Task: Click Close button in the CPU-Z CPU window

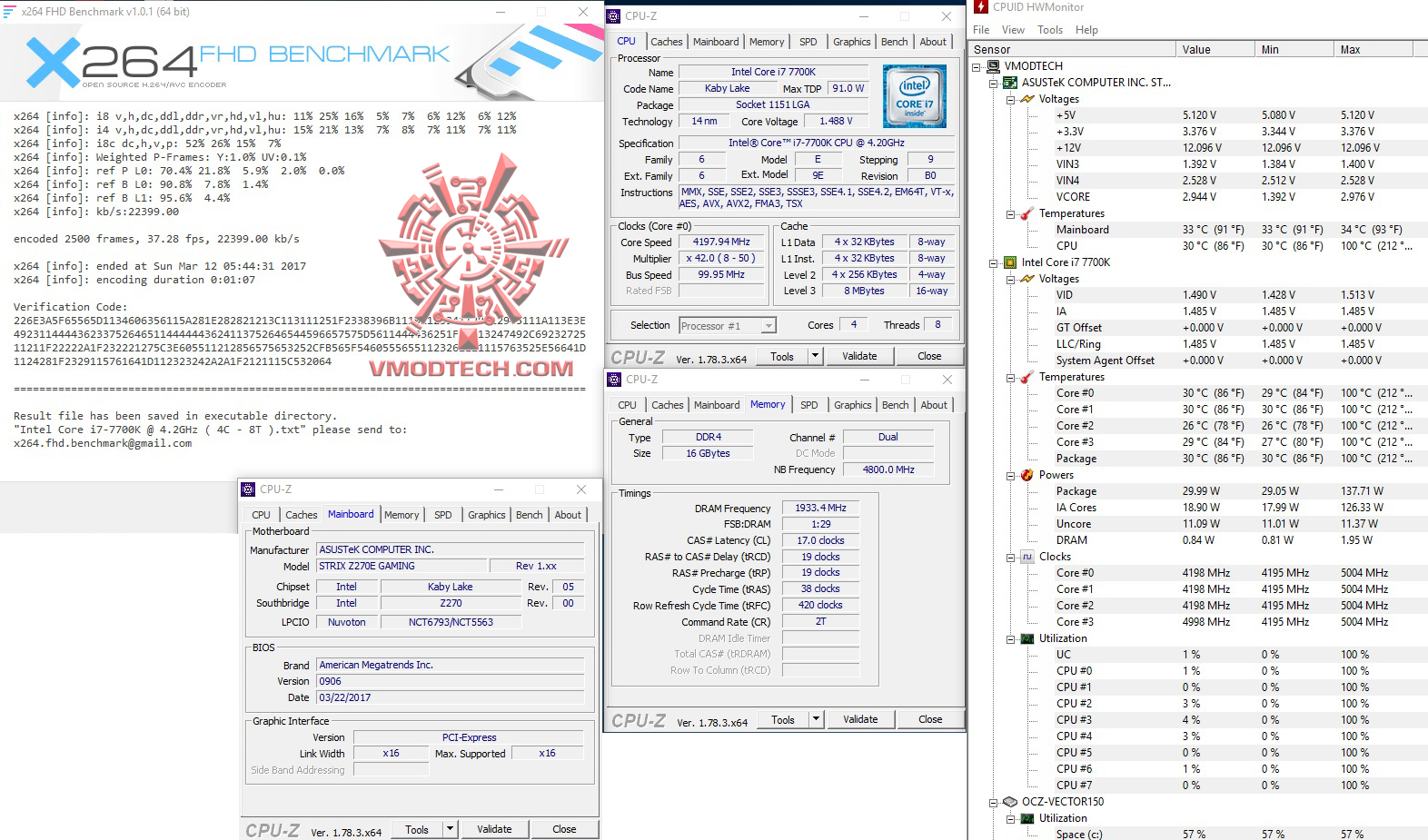Action: click(929, 356)
